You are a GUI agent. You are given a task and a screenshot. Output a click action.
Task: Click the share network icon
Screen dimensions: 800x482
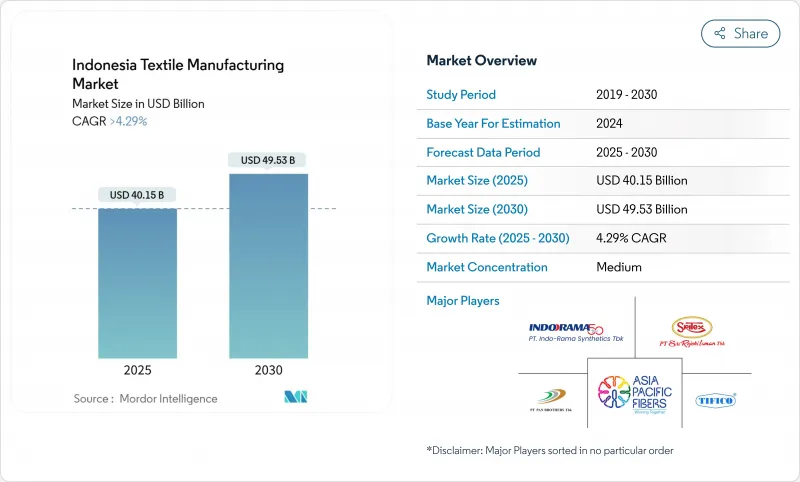click(x=719, y=33)
